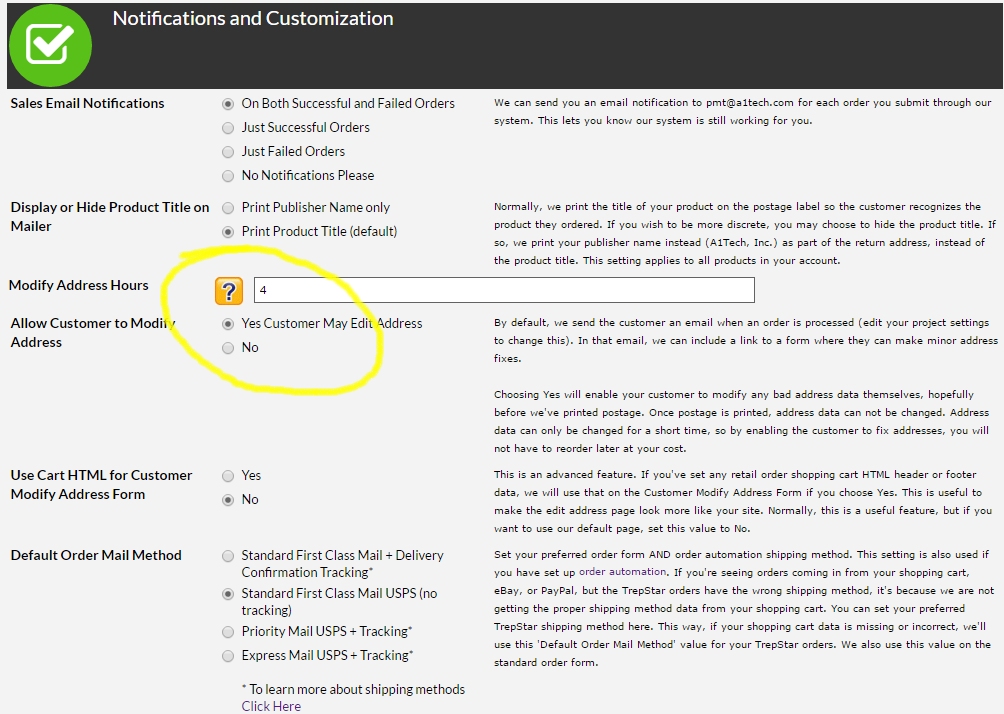This screenshot has width=1004, height=714.
Task: Select Just Successful Orders radio option
Action: (228, 128)
